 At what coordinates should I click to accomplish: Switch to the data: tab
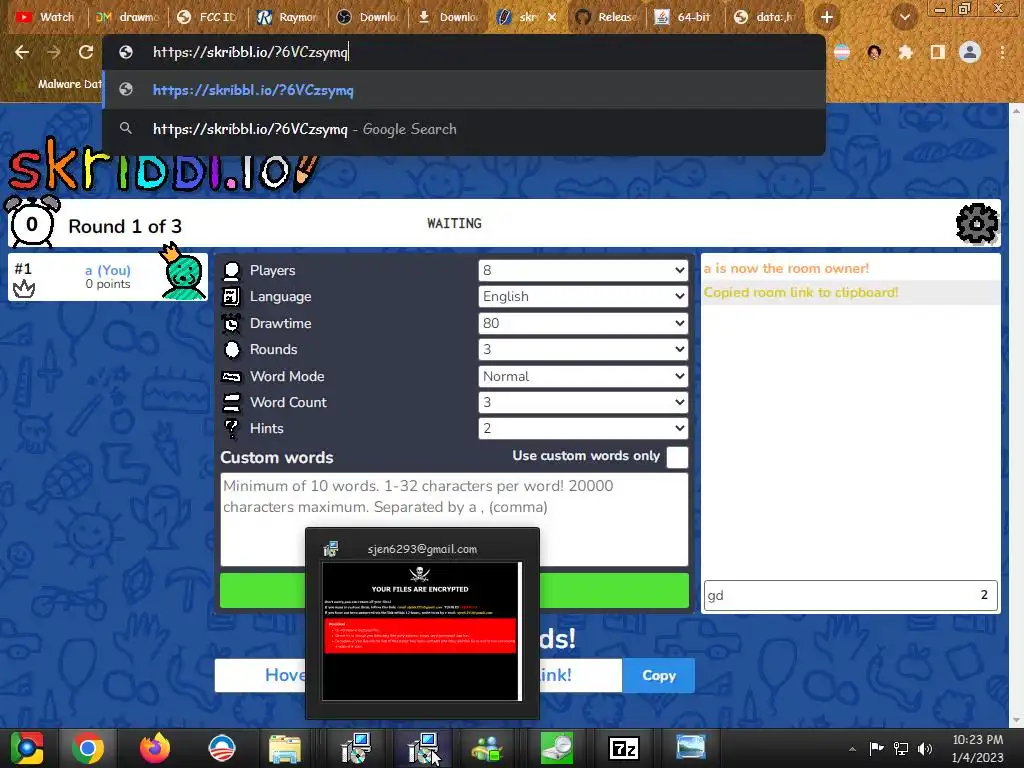click(x=765, y=17)
